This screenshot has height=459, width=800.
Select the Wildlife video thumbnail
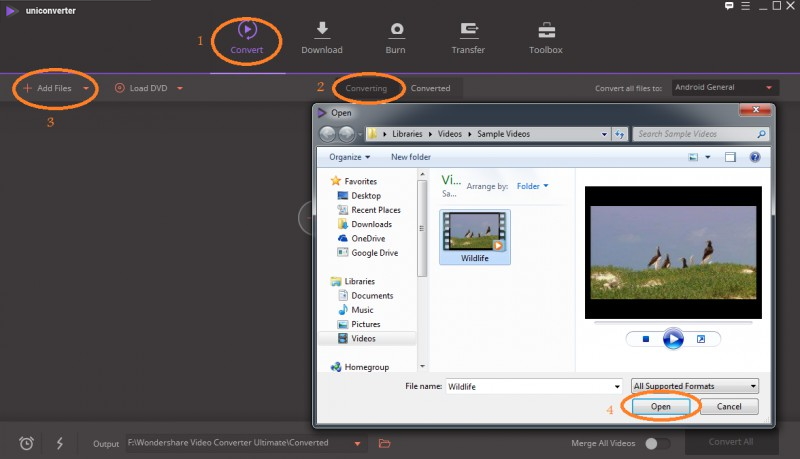(x=475, y=237)
